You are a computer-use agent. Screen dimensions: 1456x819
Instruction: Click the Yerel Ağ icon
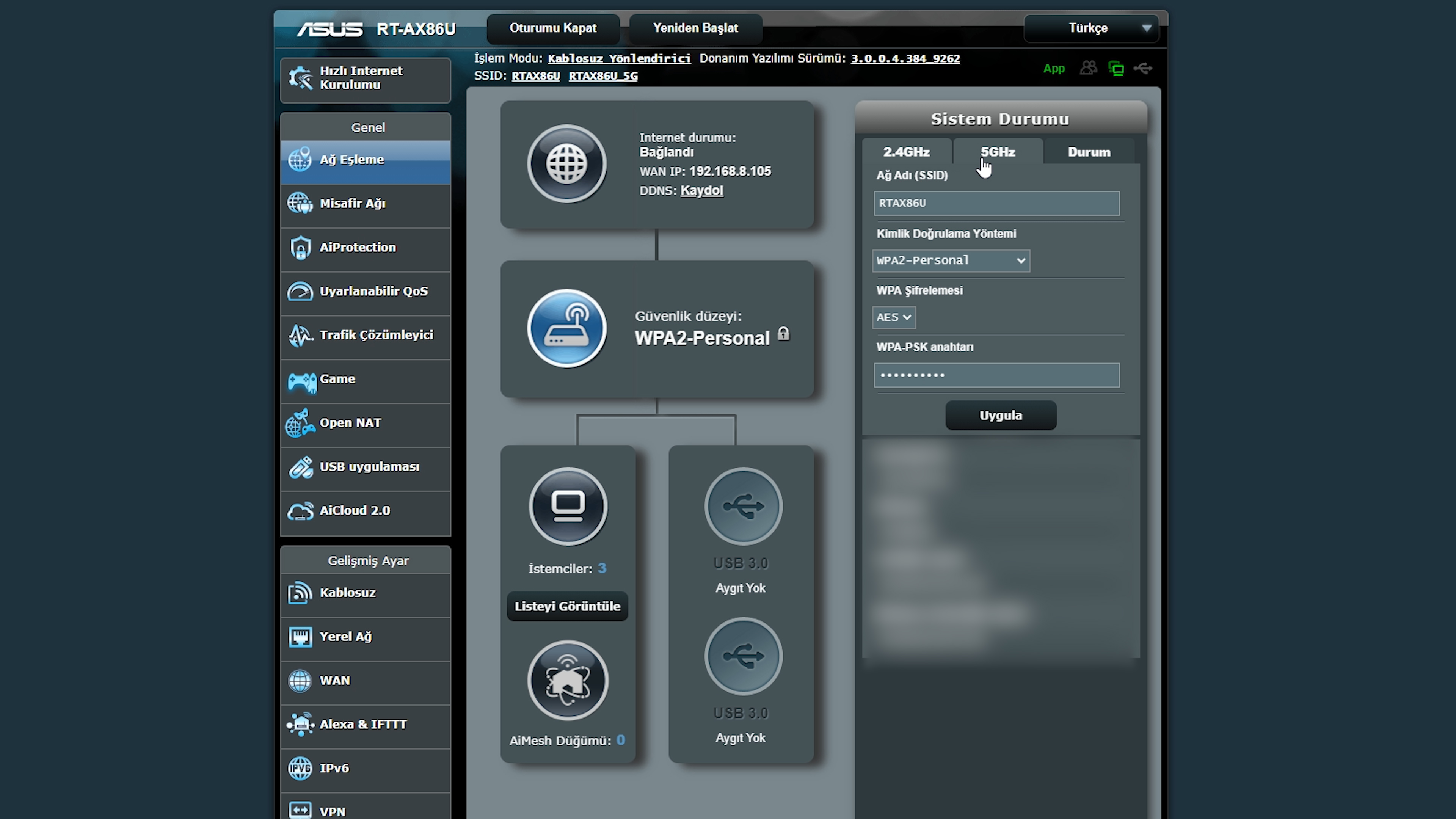[x=300, y=637]
